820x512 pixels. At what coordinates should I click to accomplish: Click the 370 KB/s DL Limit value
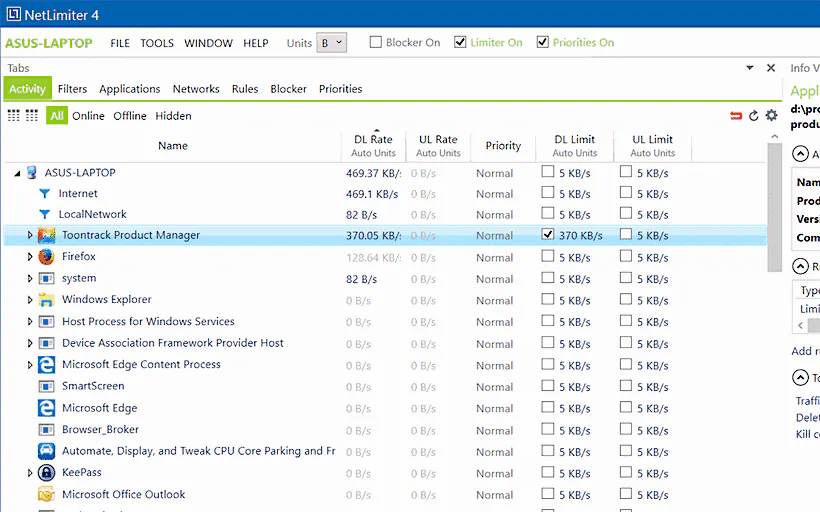[580, 235]
